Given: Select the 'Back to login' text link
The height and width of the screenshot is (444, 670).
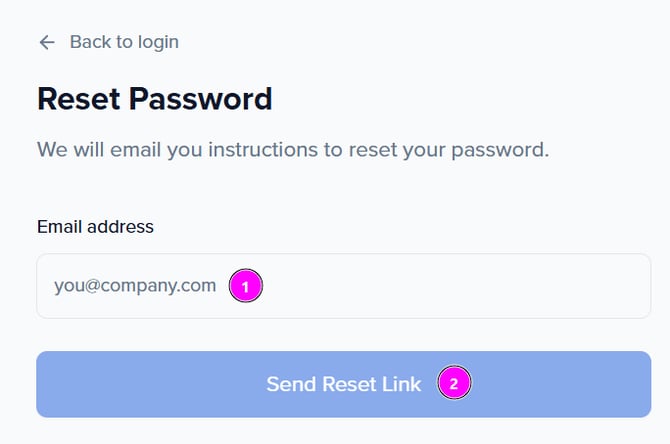Looking at the screenshot, I should click(x=124, y=42).
